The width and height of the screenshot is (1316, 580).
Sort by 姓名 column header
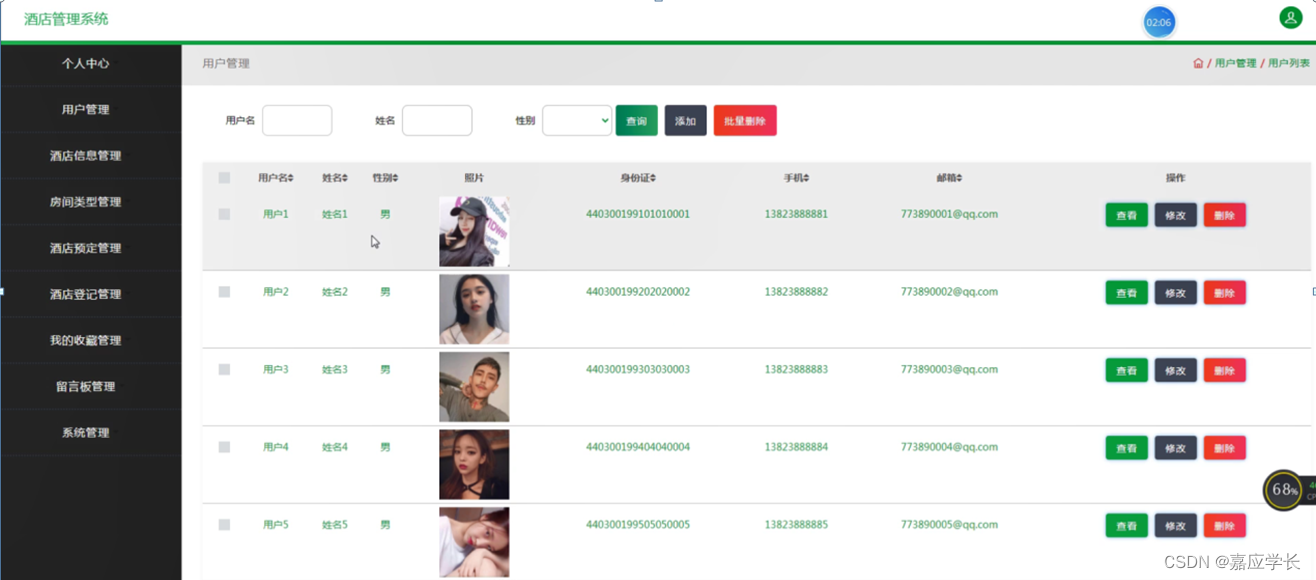(335, 178)
